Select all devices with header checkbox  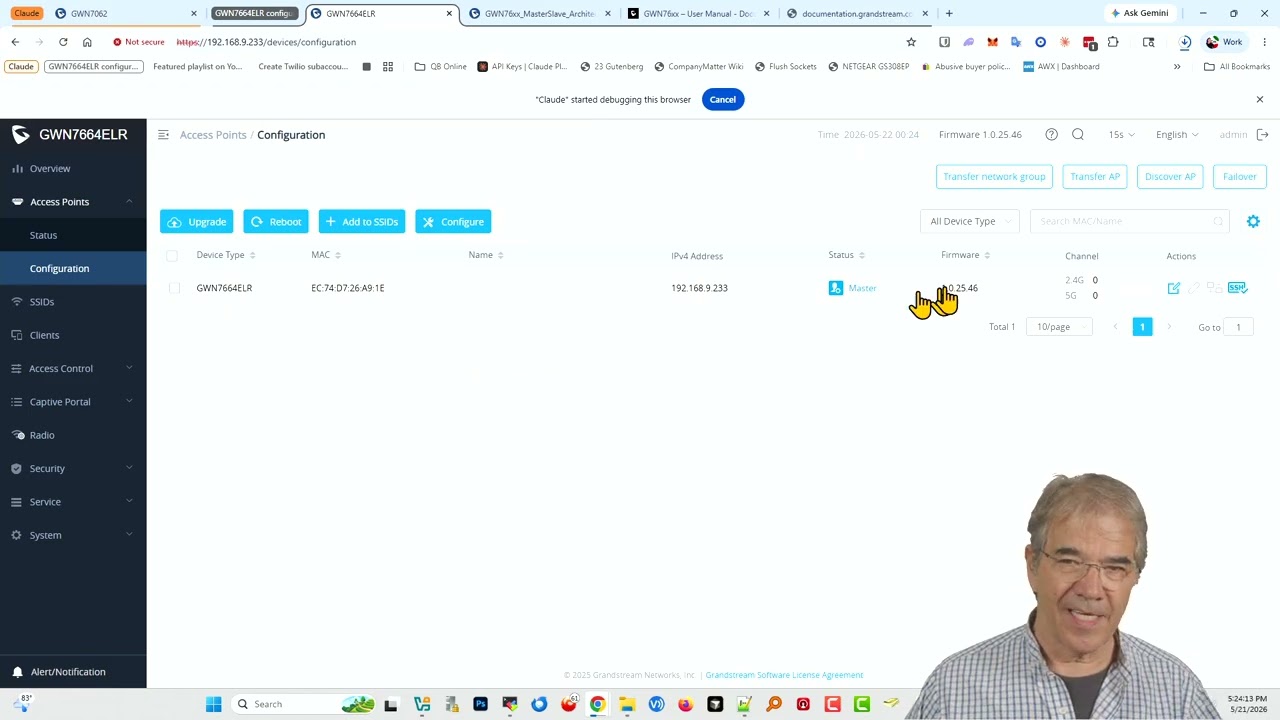[172, 256]
